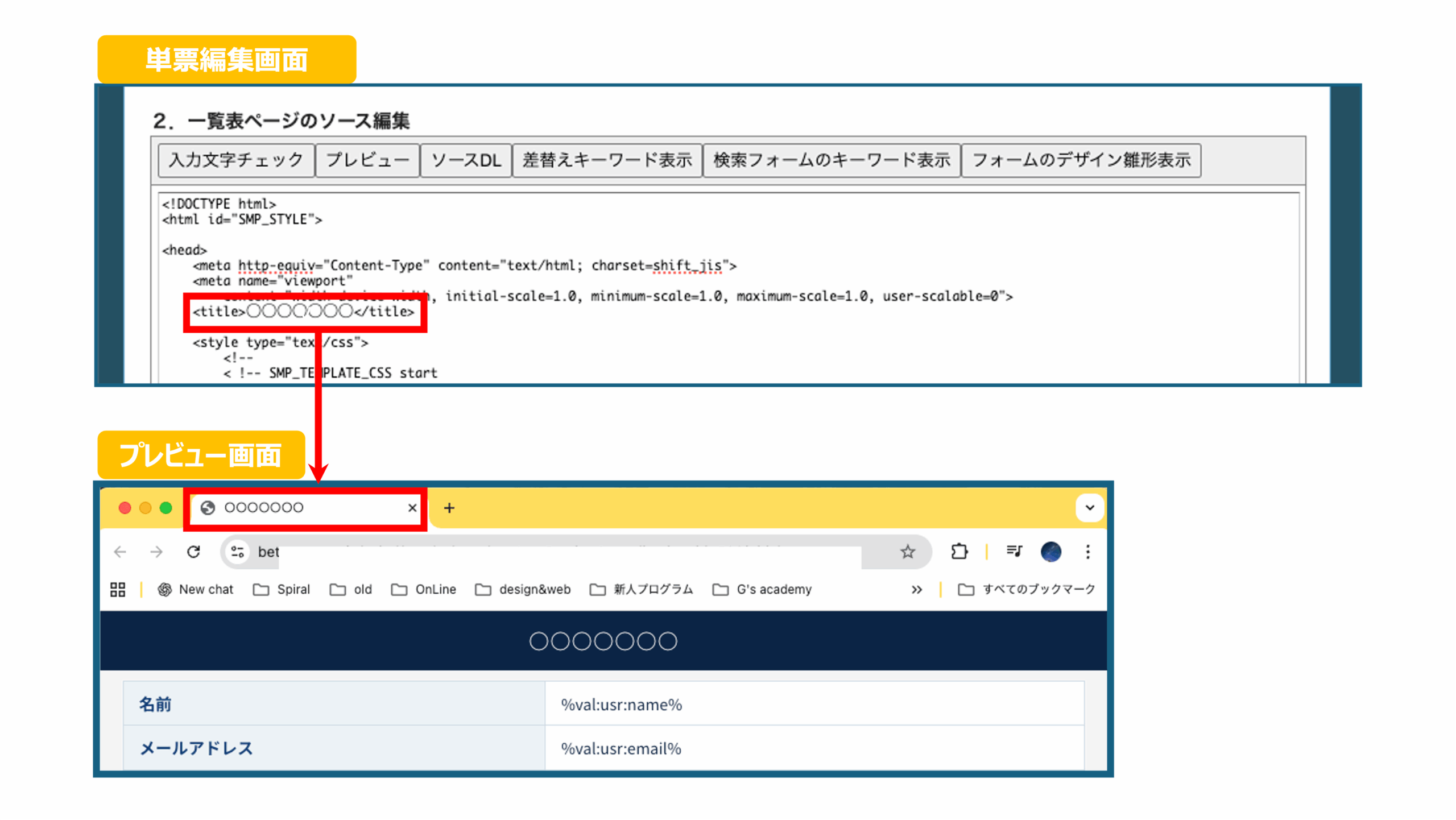Open the site information icon in address bar
This screenshot has width=1456, height=820.
pyautogui.click(x=238, y=552)
